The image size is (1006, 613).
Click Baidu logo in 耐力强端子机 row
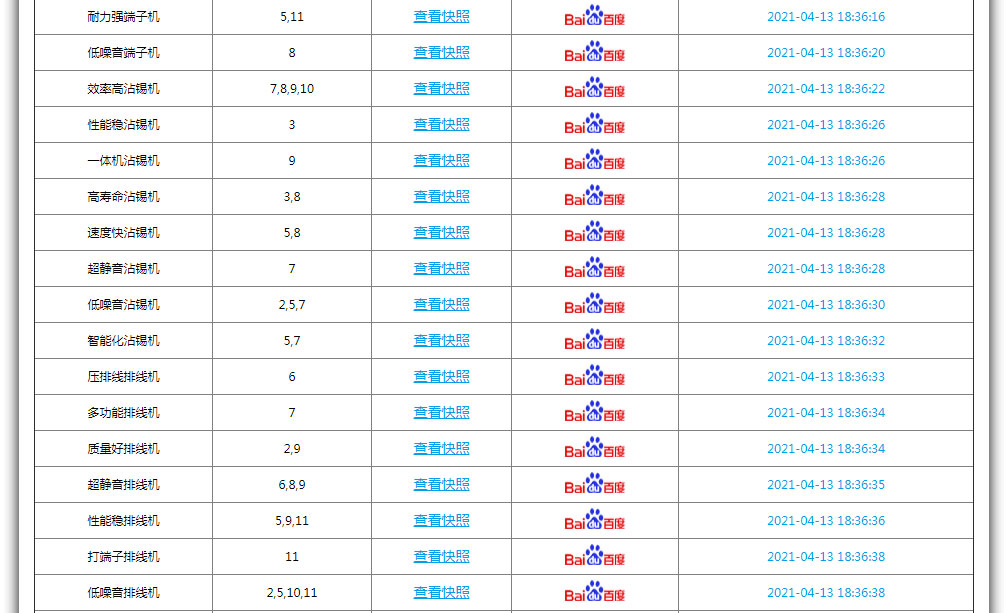pyautogui.click(x=595, y=16)
